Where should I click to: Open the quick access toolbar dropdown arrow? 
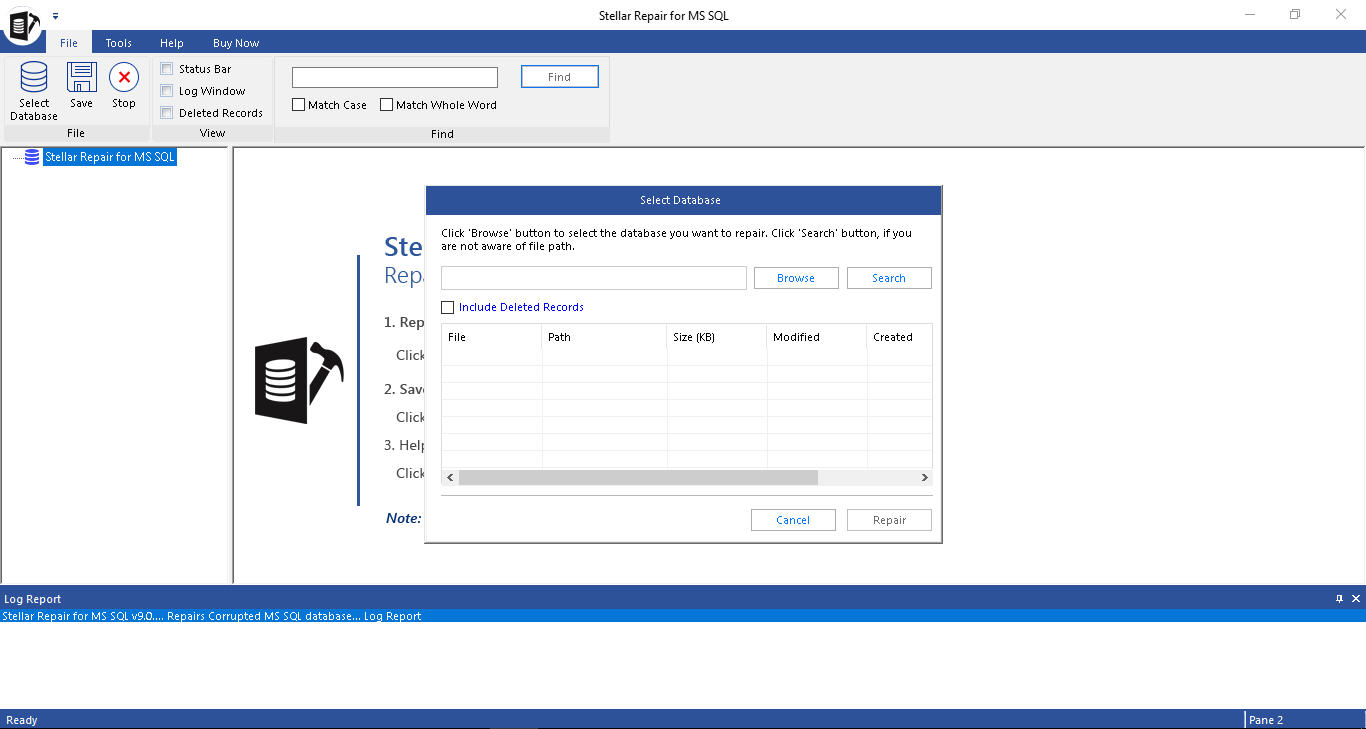(55, 15)
